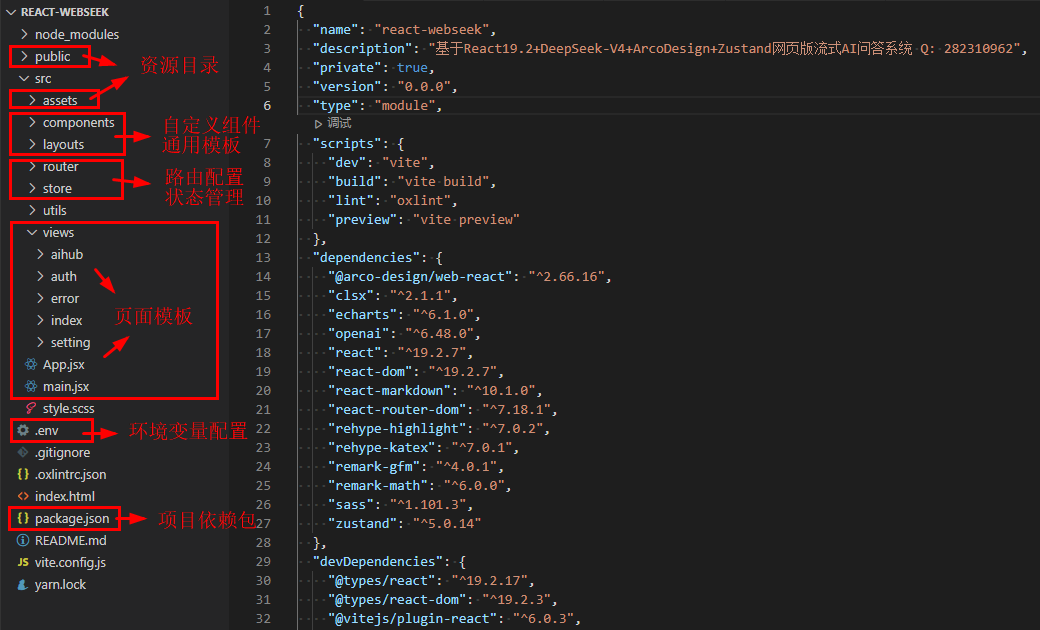1040x630 pixels.
Task: Click the "oxlint" lint script value
Action: coord(420,200)
